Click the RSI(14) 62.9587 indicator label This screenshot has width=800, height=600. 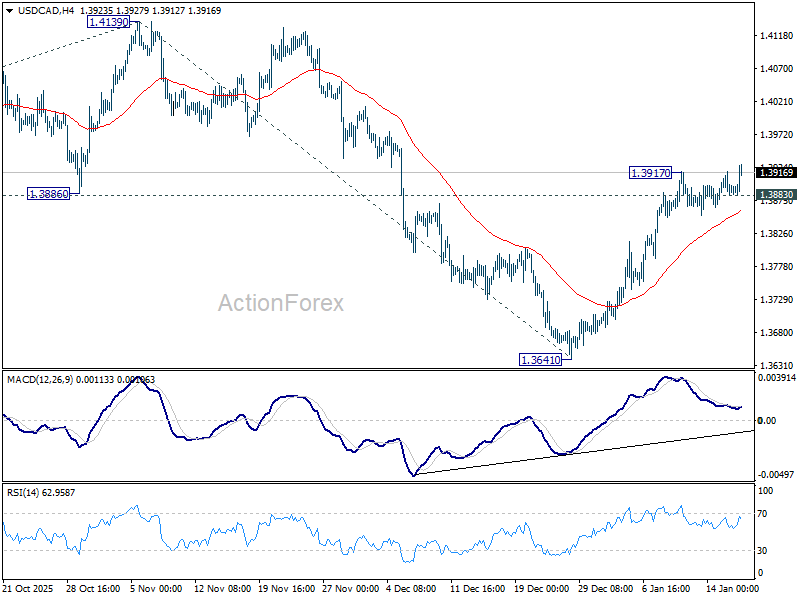tap(40, 490)
